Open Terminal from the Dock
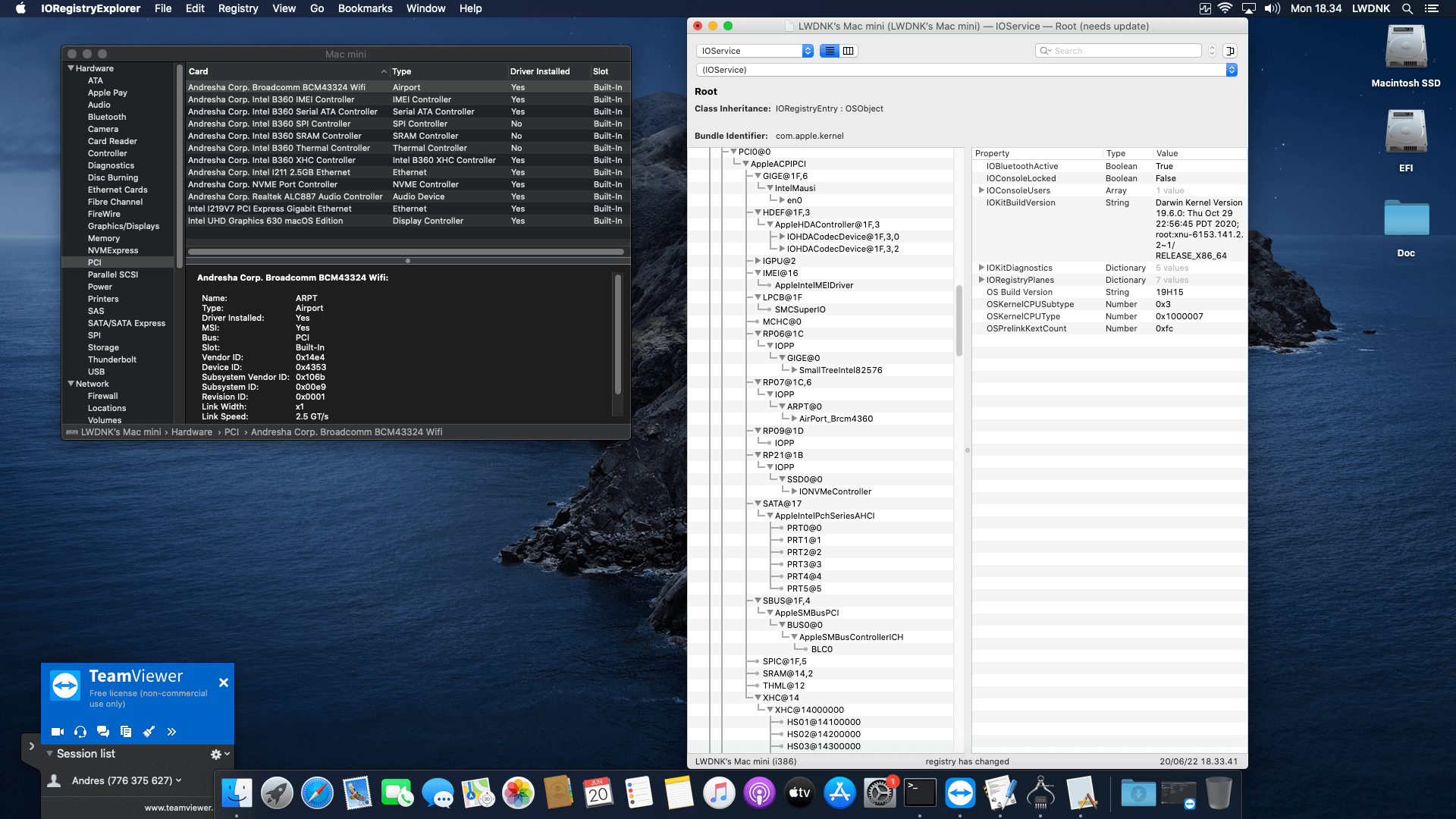This screenshot has height=819, width=1456. coord(920,794)
